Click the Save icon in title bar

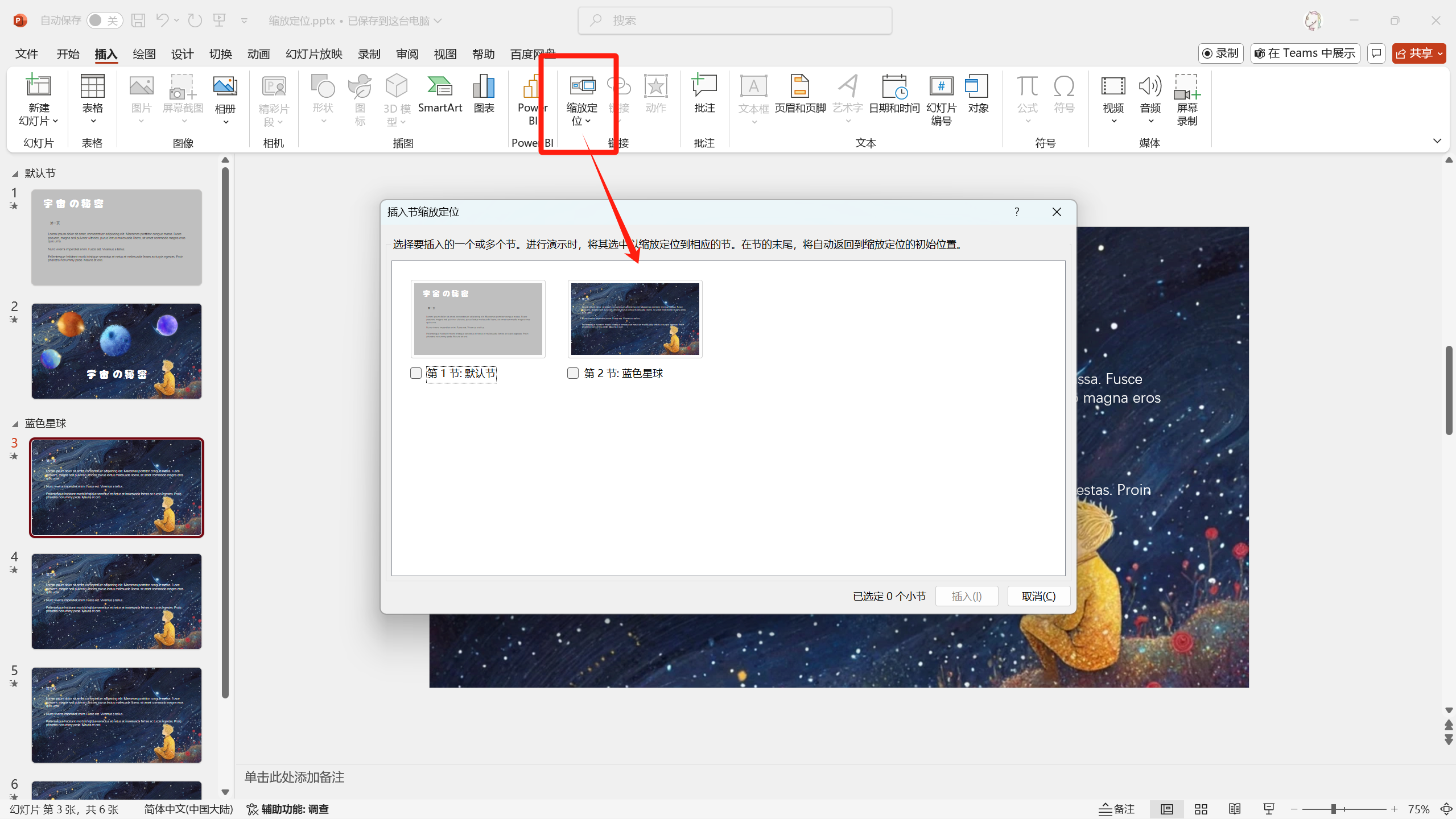tap(138, 20)
